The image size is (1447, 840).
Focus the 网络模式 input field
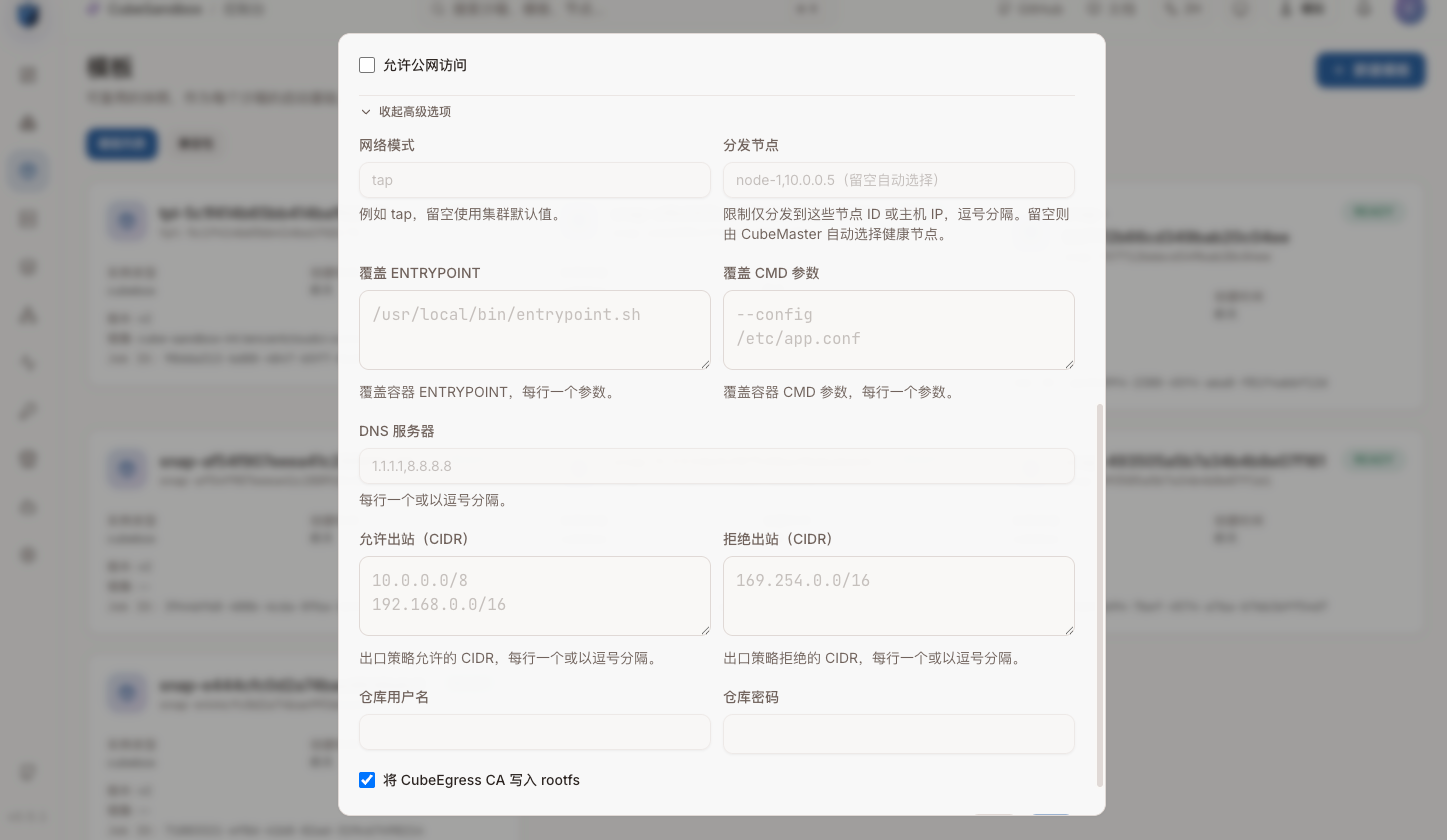pos(535,180)
